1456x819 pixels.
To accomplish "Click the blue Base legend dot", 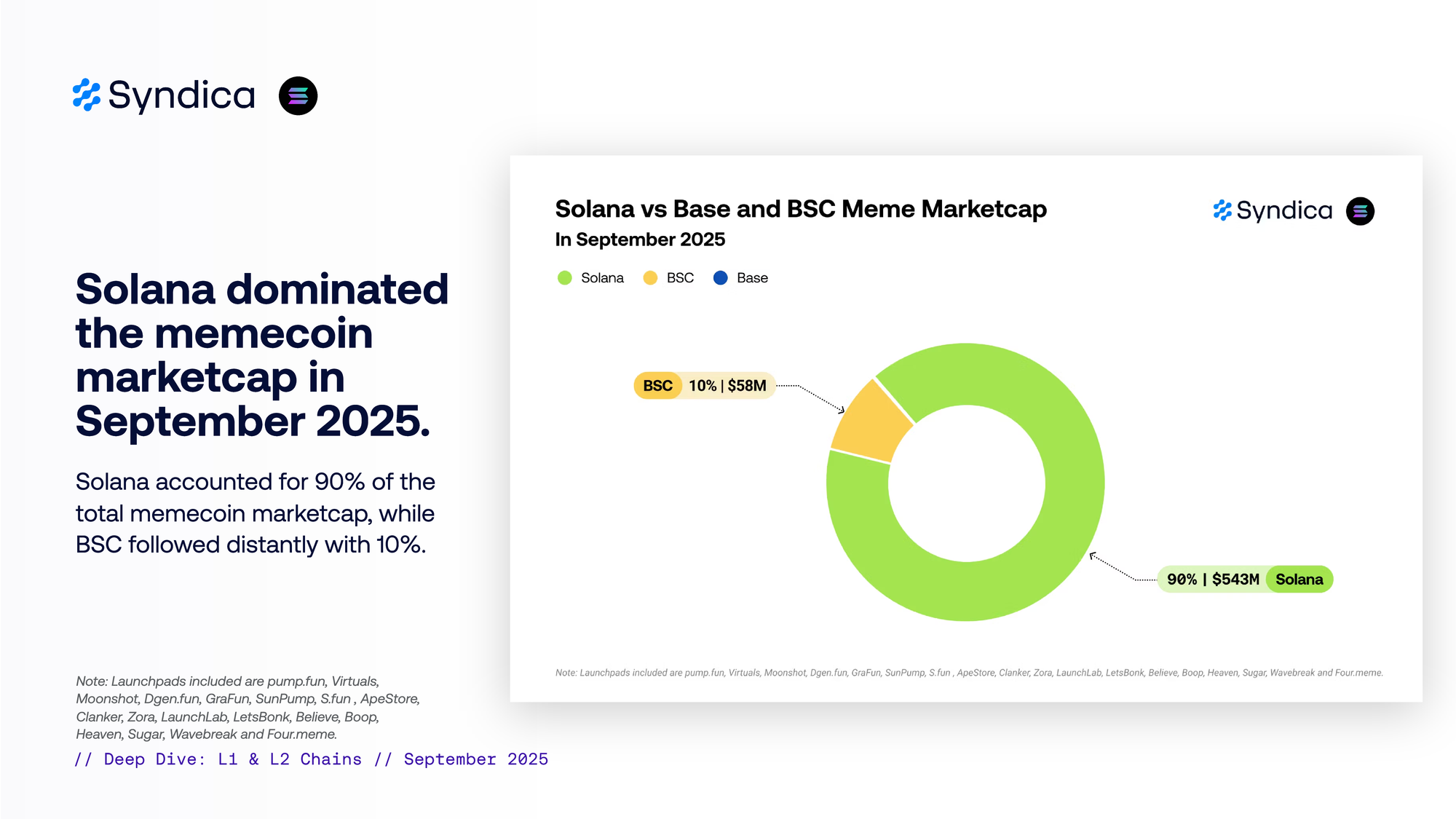I will click(720, 278).
